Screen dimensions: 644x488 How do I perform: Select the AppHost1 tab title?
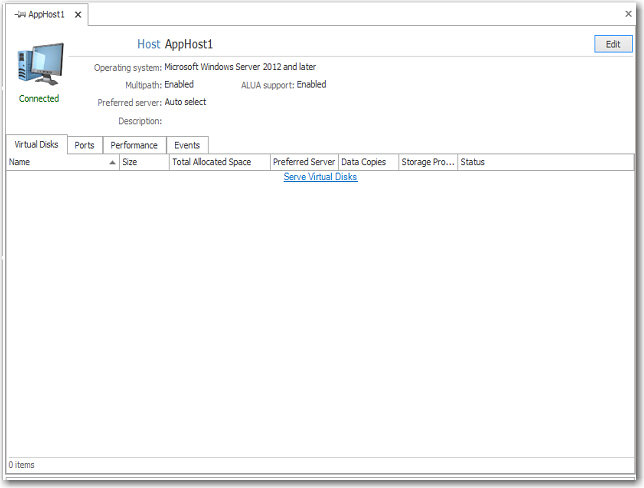coord(48,15)
